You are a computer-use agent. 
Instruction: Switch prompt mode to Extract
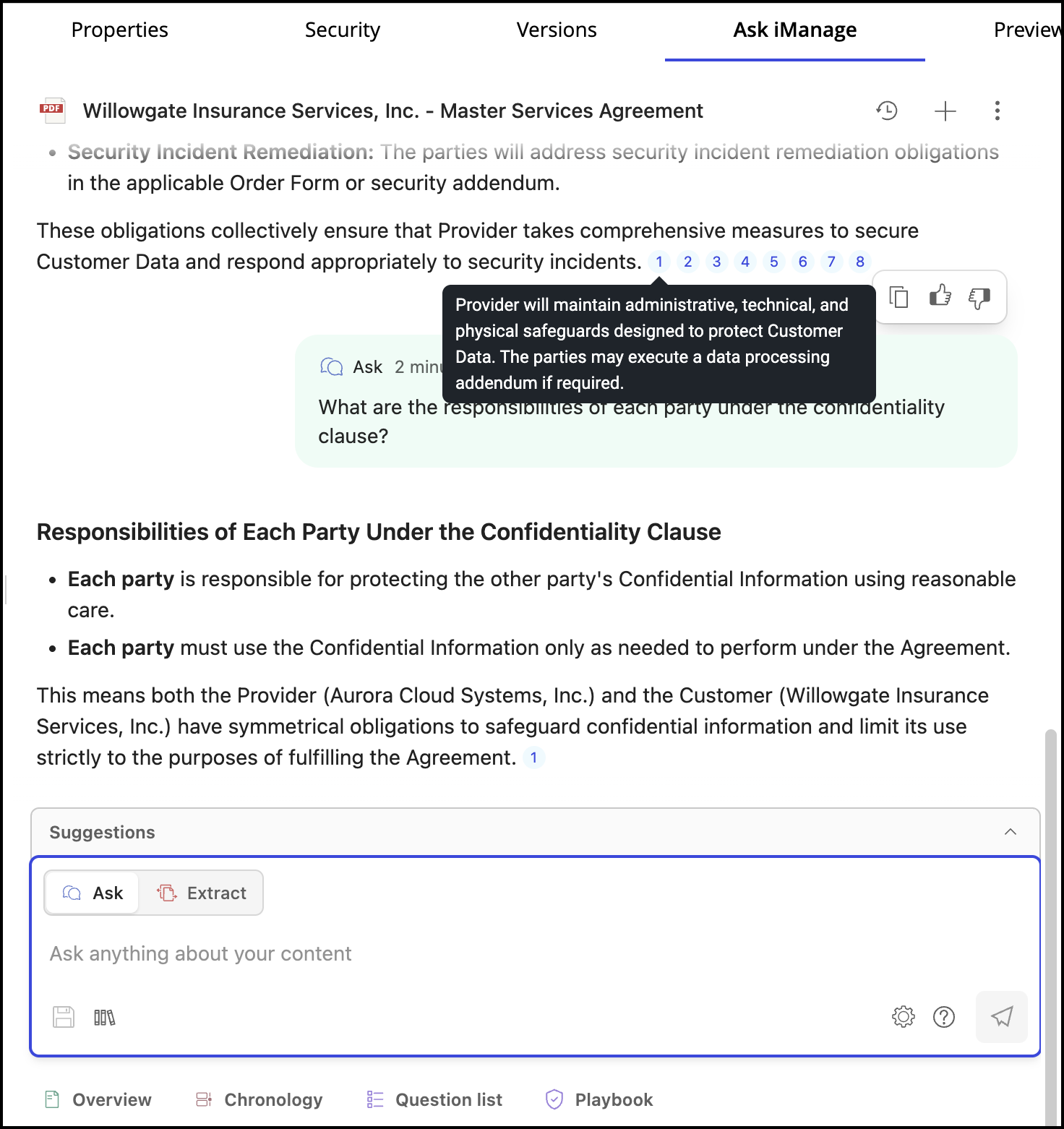pos(202,893)
